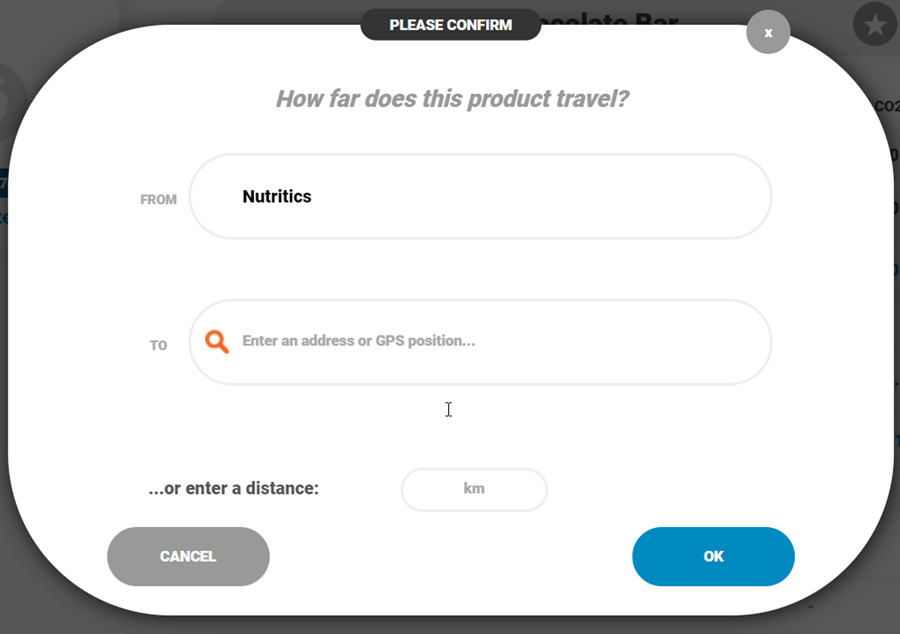This screenshot has width=900, height=634.
Task: Click the partially hidden CO2 label at right edge
Action: pyautogui.click(x=887, y=106)
